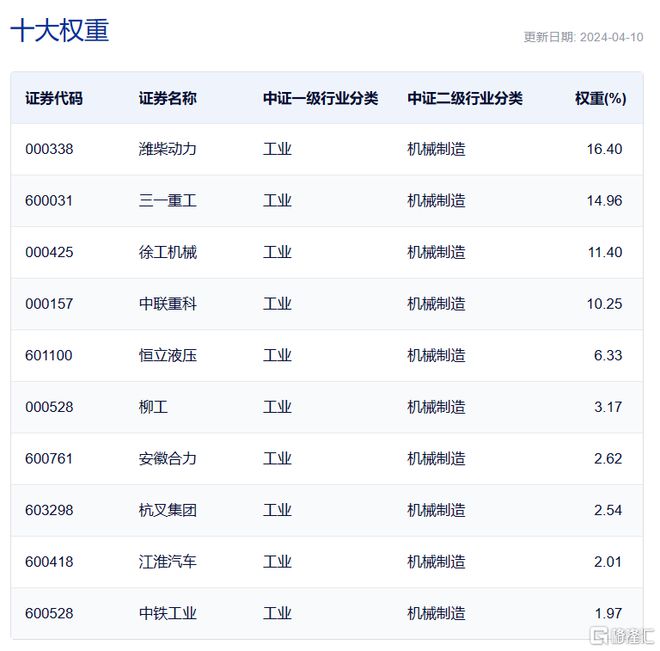Image resolution: width=660 pixels, height=651 pixels.
Task: Select security code 600761
Action: tap(49, 459)
